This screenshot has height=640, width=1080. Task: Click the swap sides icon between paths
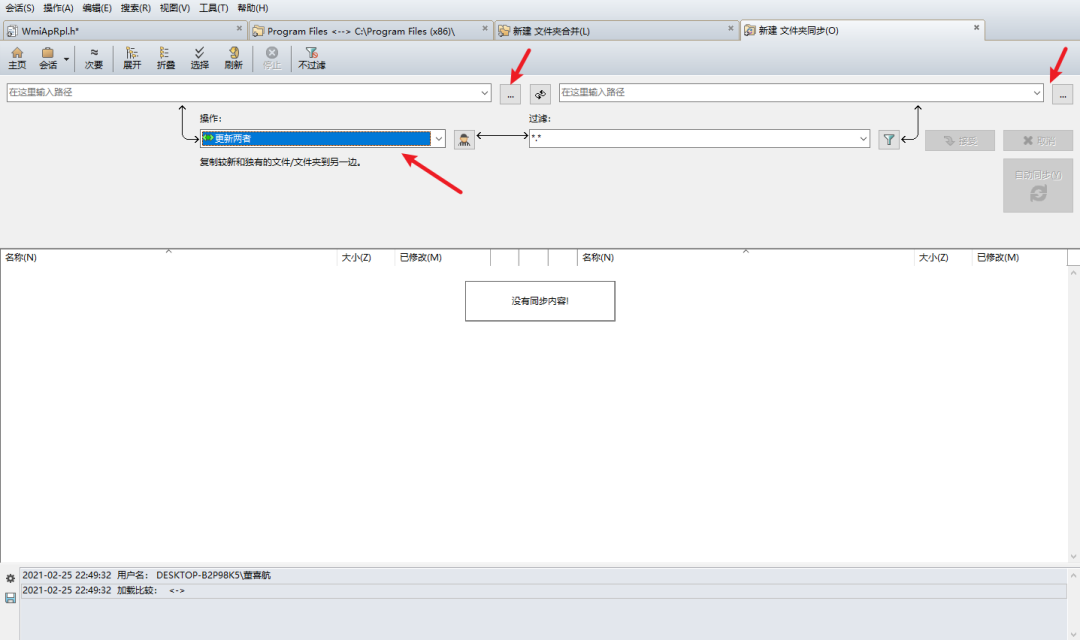point(540,94)
